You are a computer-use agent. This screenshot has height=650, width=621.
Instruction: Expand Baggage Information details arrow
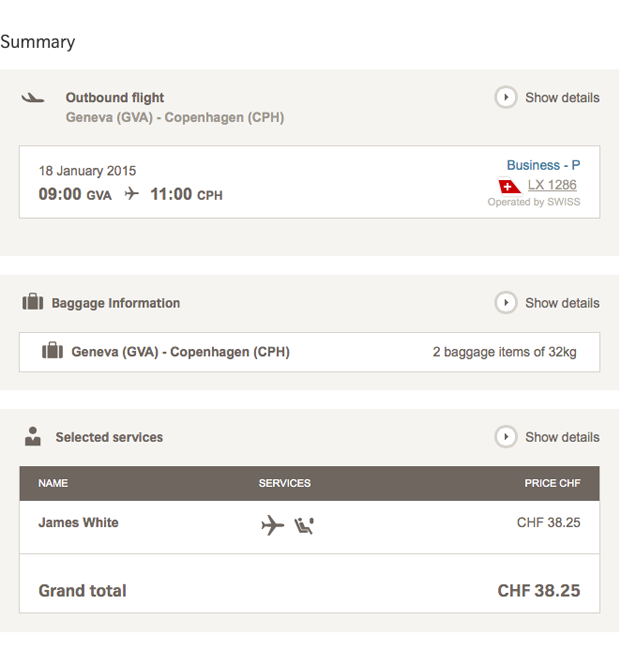[506, 303]
